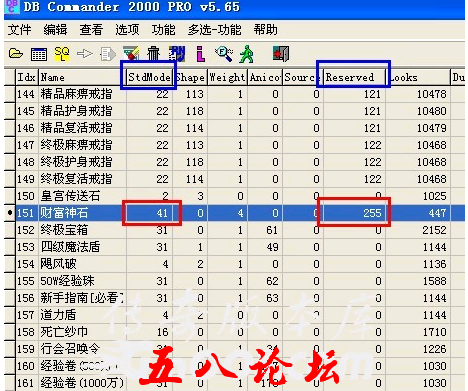Click the Reserved column header

tap(354, 77)
